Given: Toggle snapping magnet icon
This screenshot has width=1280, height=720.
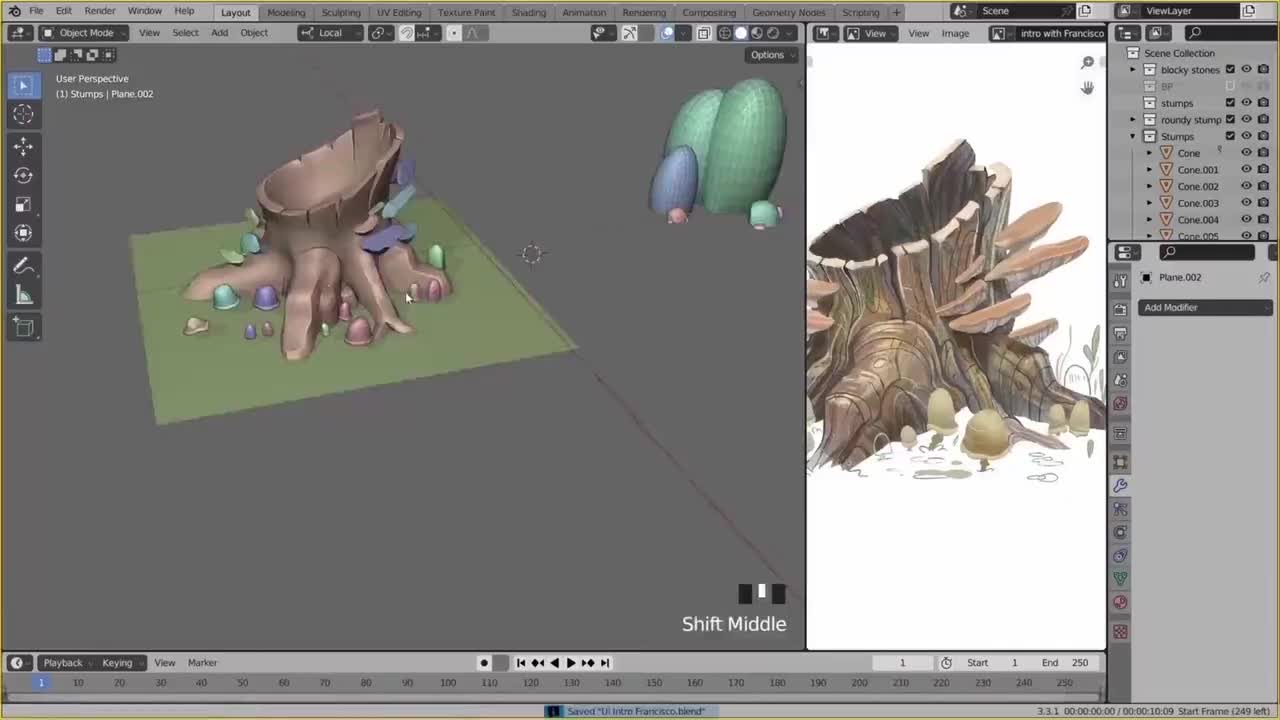Looking at the screenshot, I should coord(406,33).
